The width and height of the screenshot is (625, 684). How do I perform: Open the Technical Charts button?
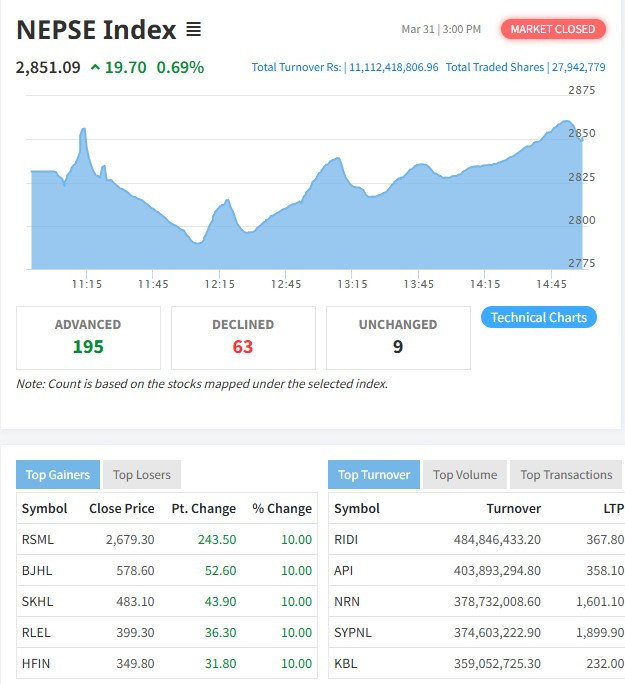(539, 317)
